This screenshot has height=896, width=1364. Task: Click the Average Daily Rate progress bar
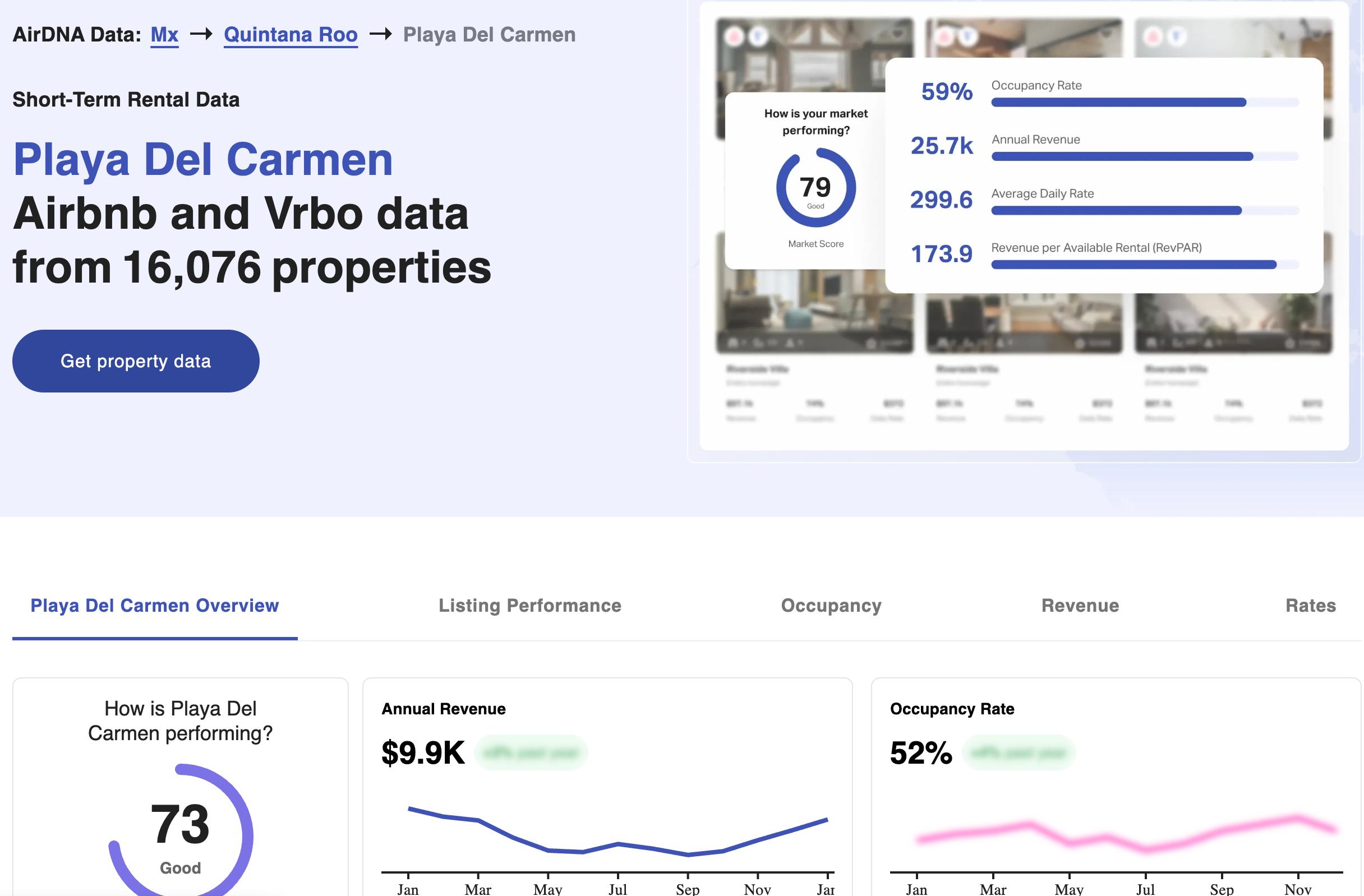pyautogui.click(x=1145, y=210)
